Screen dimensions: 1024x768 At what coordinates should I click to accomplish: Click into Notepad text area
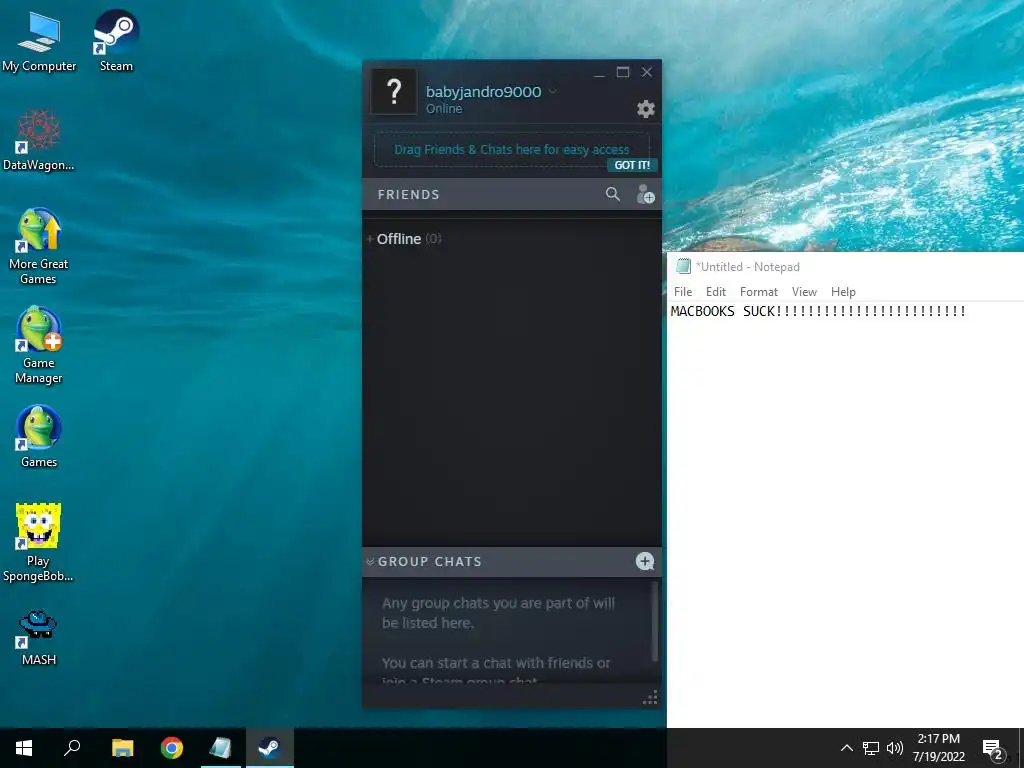845,515
